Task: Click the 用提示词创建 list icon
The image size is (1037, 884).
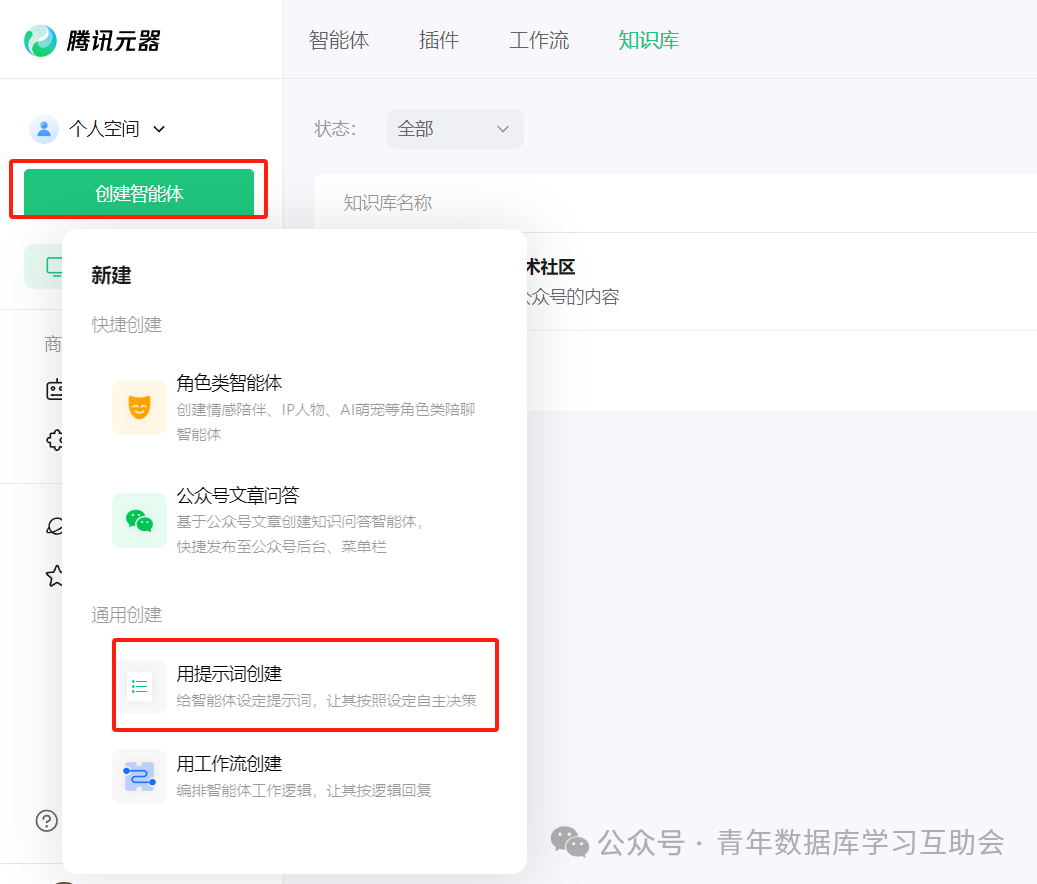Action: click(x=140, y=686)
